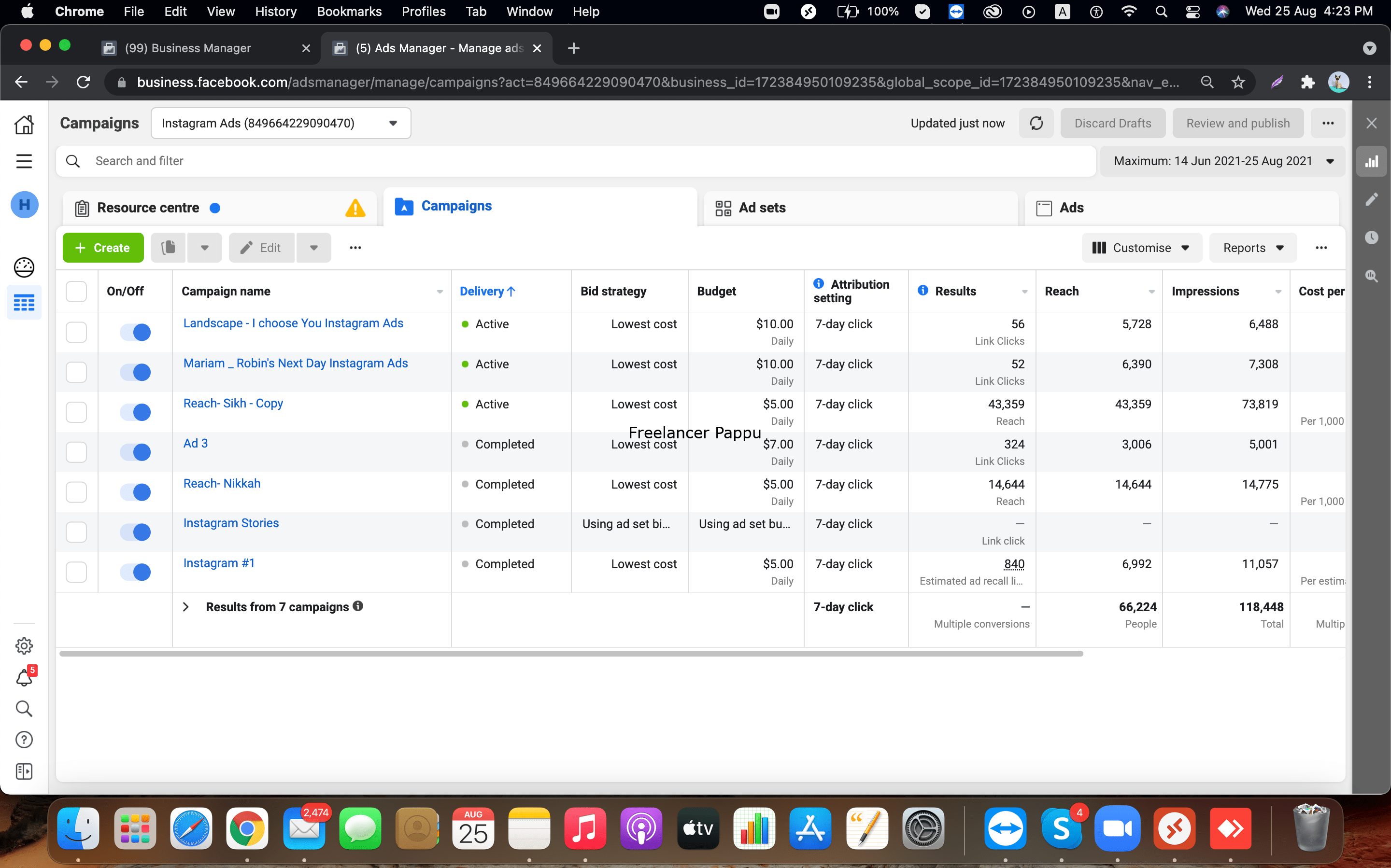Bookmark this page with the star icon
Image resolution: width=1391 pixels, height=868 pixels.
[1238, 82]
